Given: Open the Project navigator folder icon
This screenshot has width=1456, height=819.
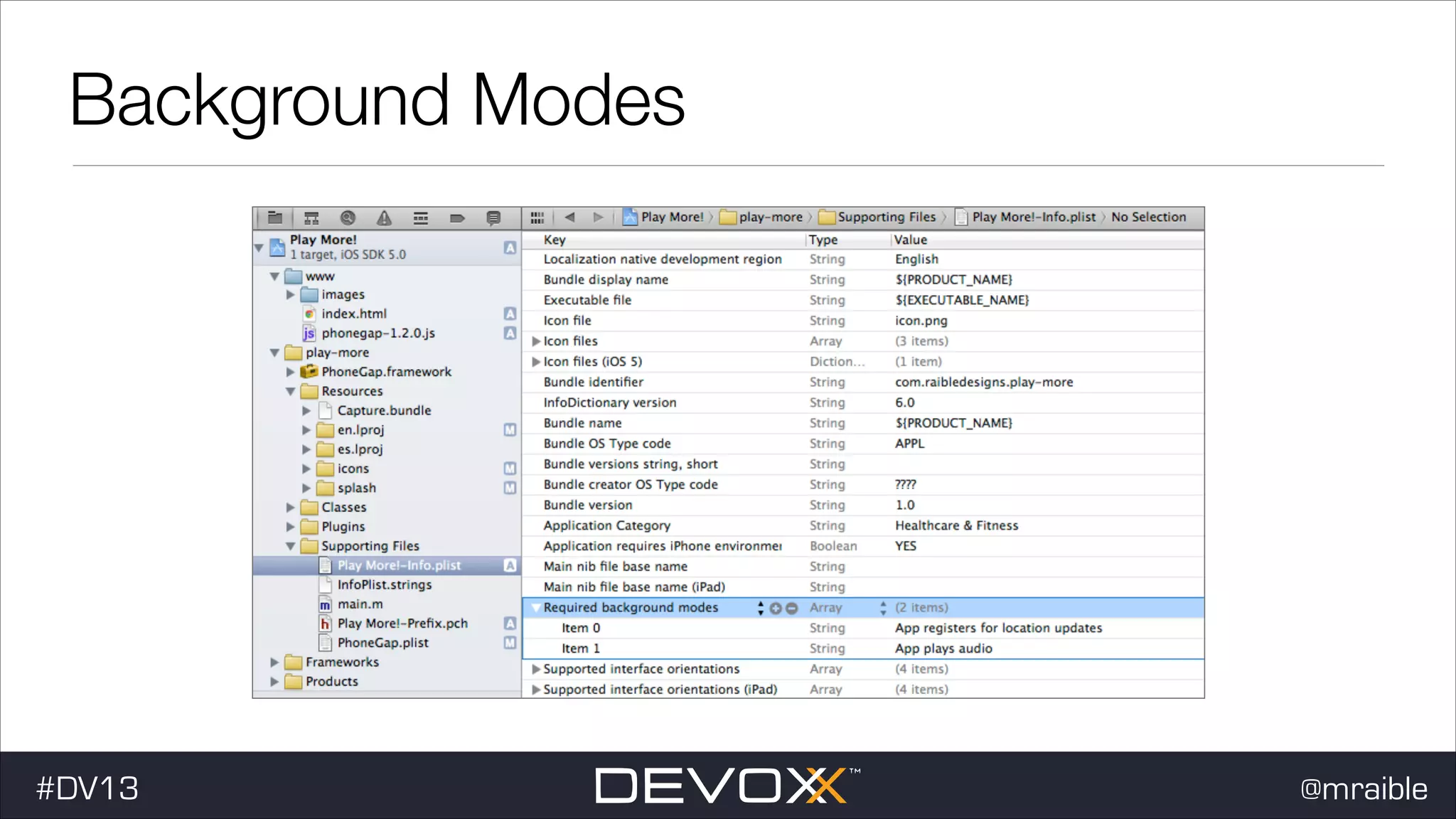Looking at the screenshot, I should tap(275, 218).
